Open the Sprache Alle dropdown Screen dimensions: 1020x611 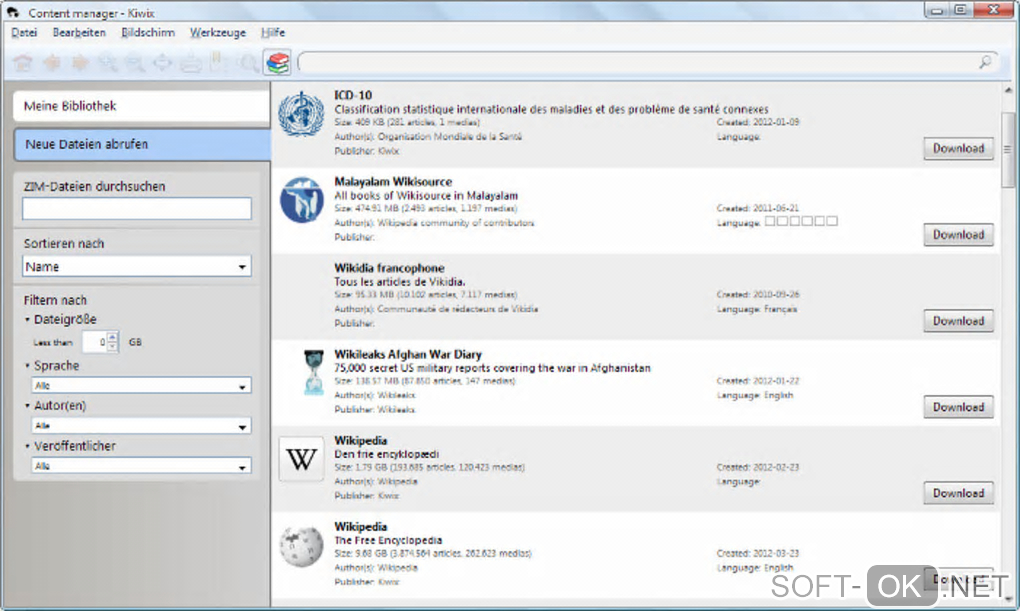coord(141,386)
